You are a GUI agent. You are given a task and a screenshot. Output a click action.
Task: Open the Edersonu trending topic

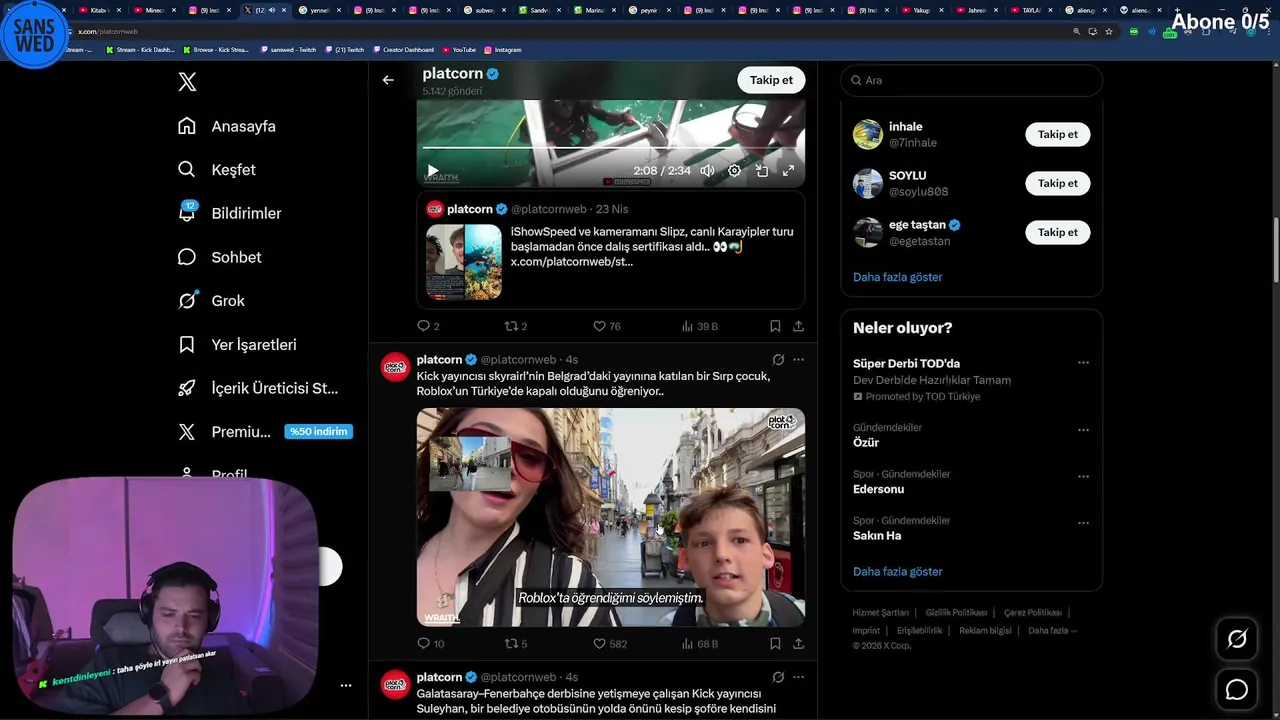click(x=878, y=489)
